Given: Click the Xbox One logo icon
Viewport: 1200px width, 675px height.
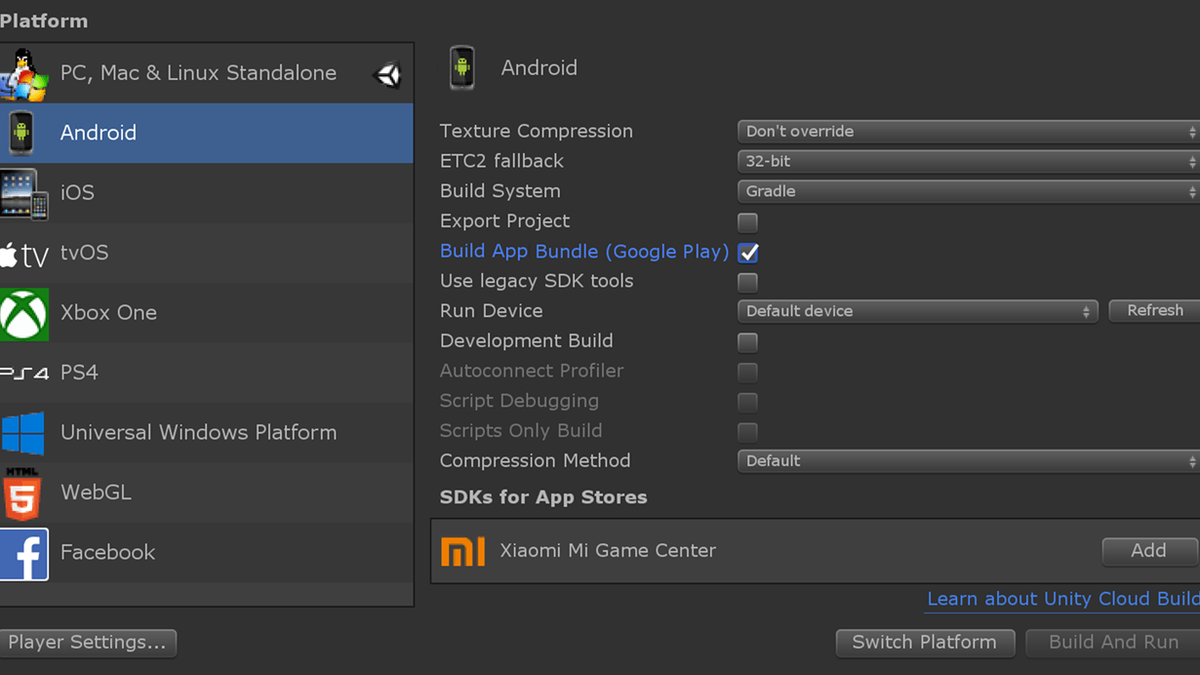Looking at the screenshot, I should point(24,313).
